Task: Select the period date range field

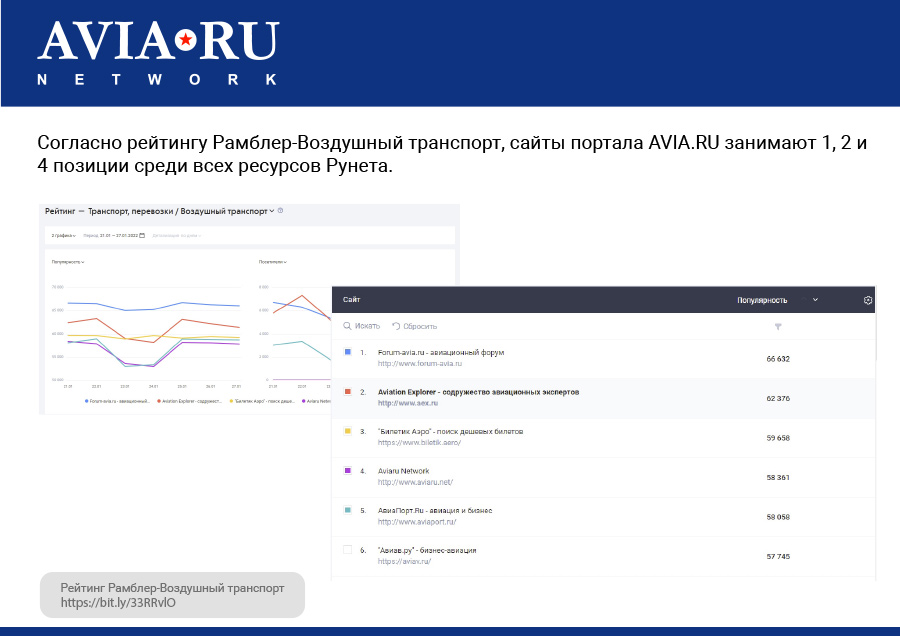Action: point(114,235)
